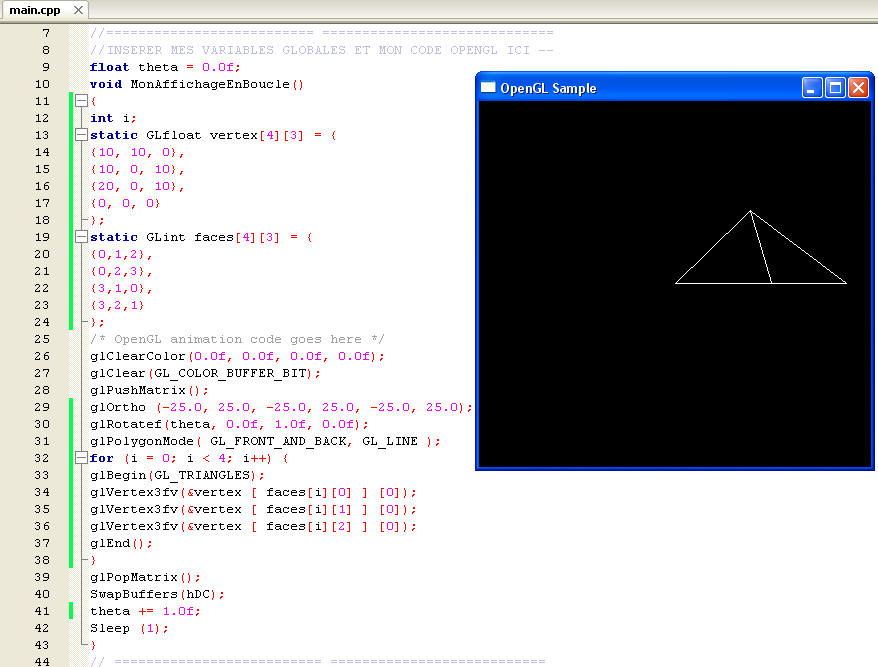Click the glRotatef(theta...) line
The height and width of the screenshot is (667, 878).
pos(229,425)
